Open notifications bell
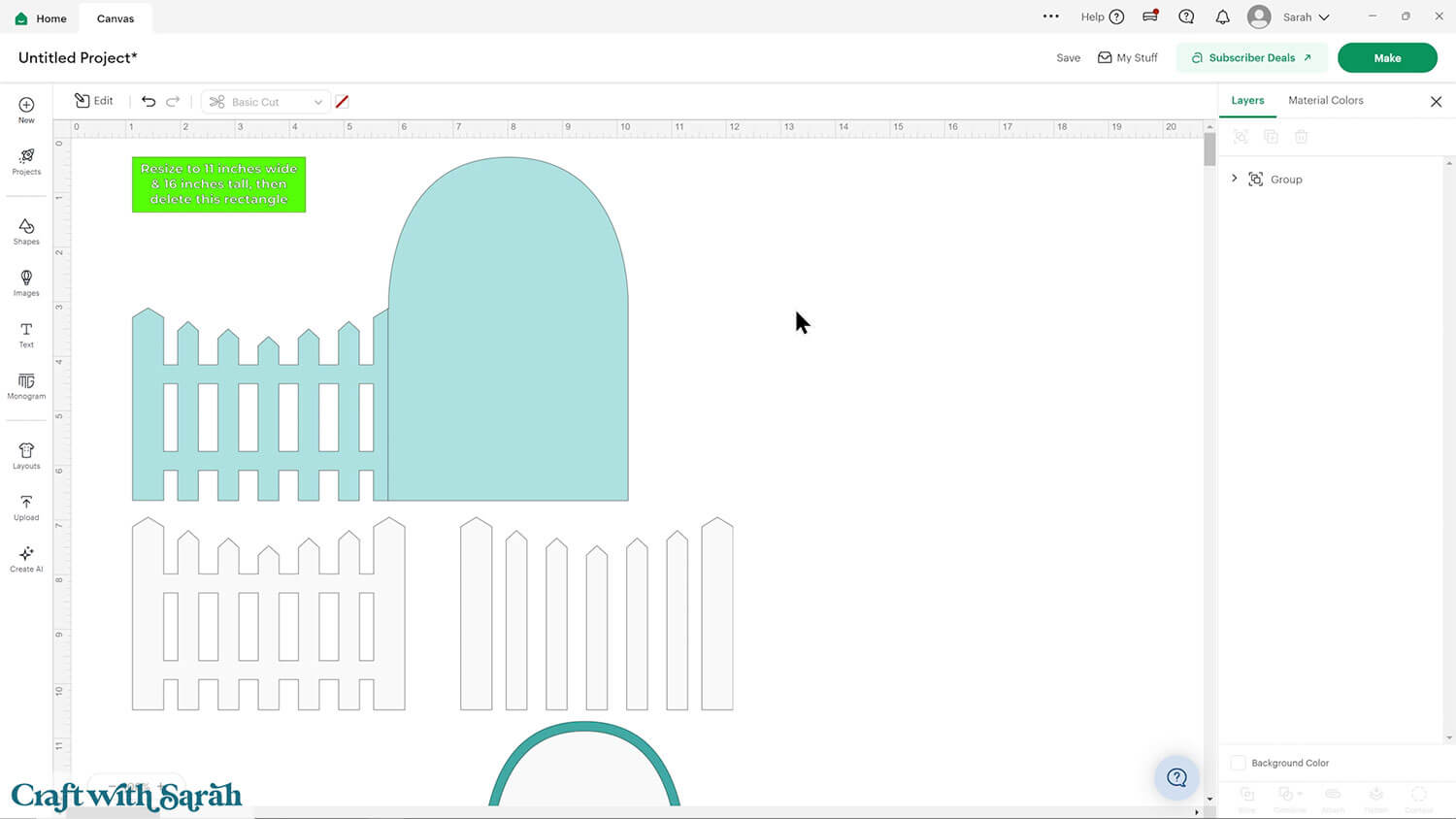Viewport: 1456px width, 819px height. (1222, 17)
